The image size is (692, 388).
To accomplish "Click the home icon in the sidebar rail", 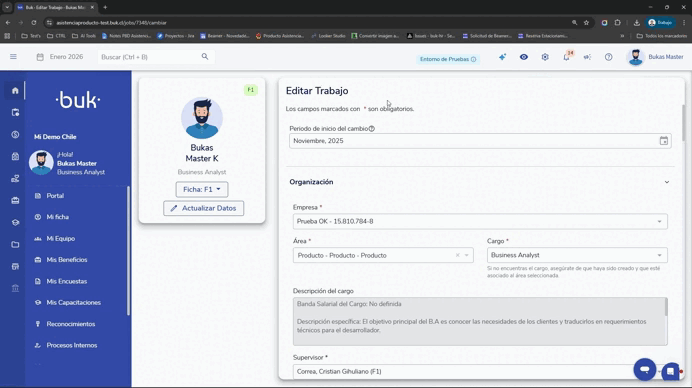I will click(15, 90).
